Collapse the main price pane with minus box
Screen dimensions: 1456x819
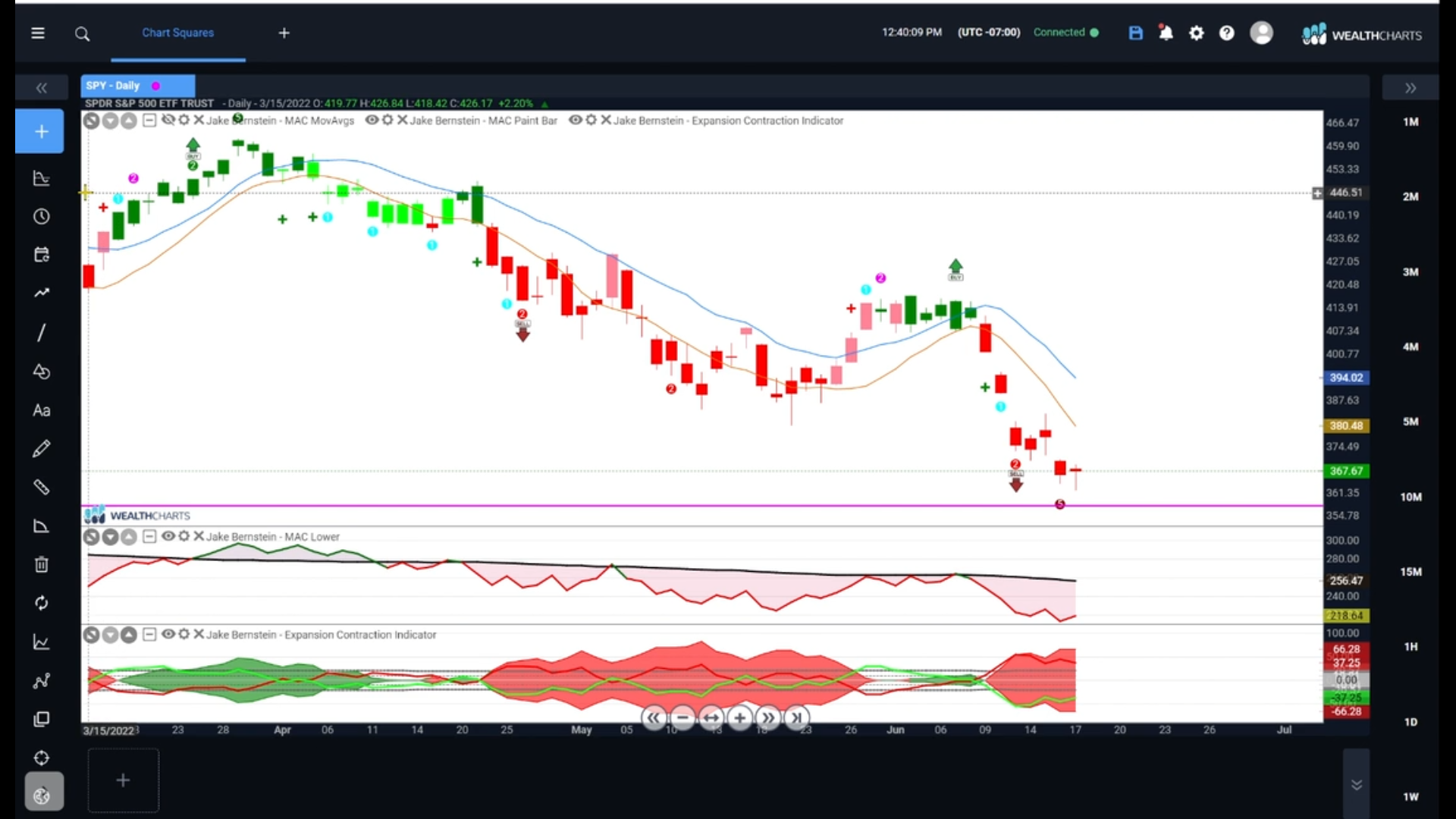click(x=149, y=121)
